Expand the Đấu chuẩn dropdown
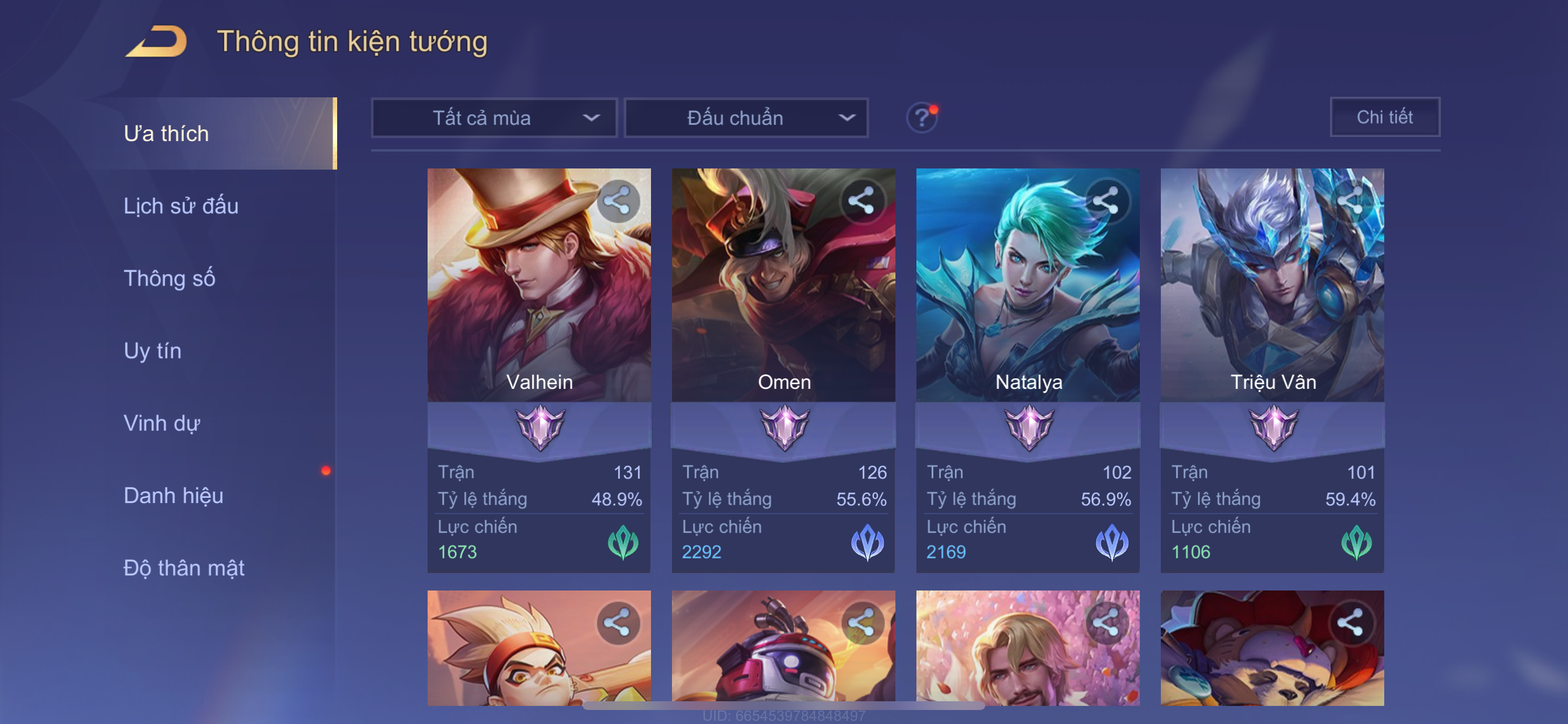1568x724 pixels. [x=746, y=117]
